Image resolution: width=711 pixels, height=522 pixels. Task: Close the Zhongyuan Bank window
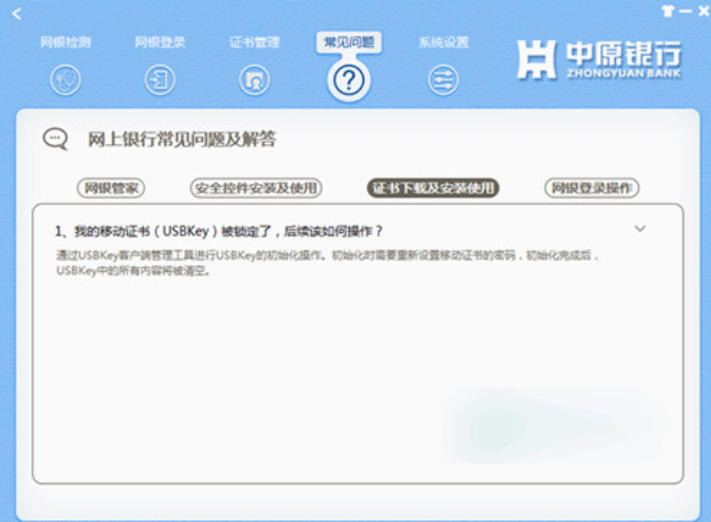click(703, 11)
